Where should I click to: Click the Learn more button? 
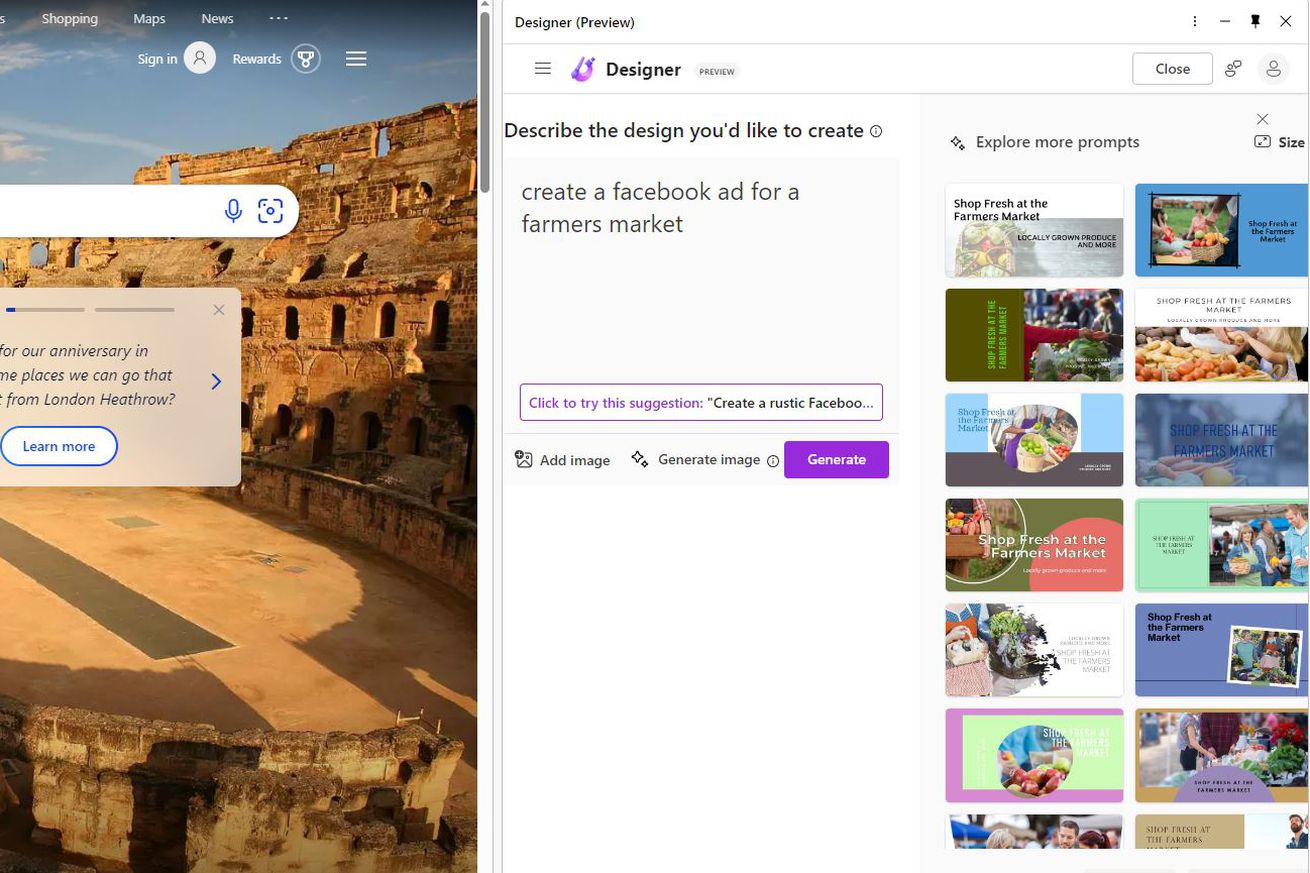pyautogui.click(x=59, y=446)
